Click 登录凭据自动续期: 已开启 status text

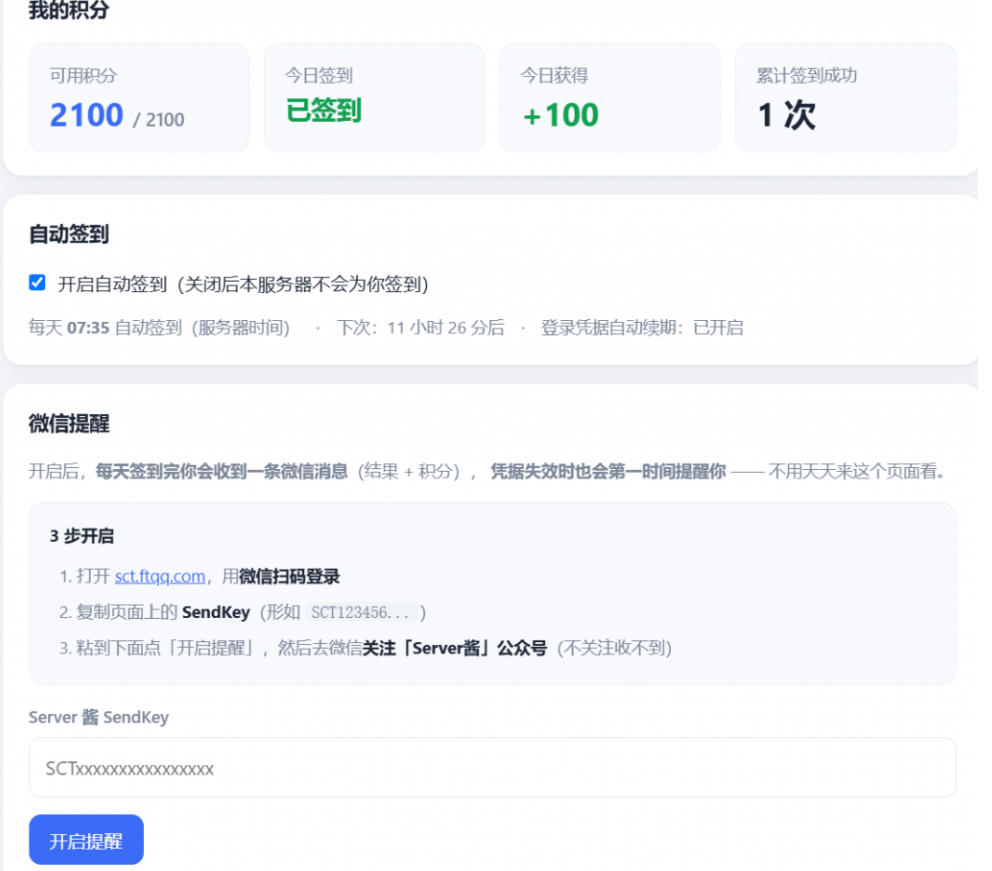point(642,328)
